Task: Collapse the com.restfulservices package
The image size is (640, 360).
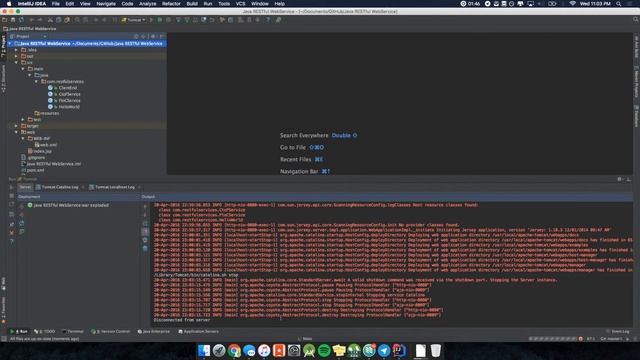Action: [x=36, y=82]
